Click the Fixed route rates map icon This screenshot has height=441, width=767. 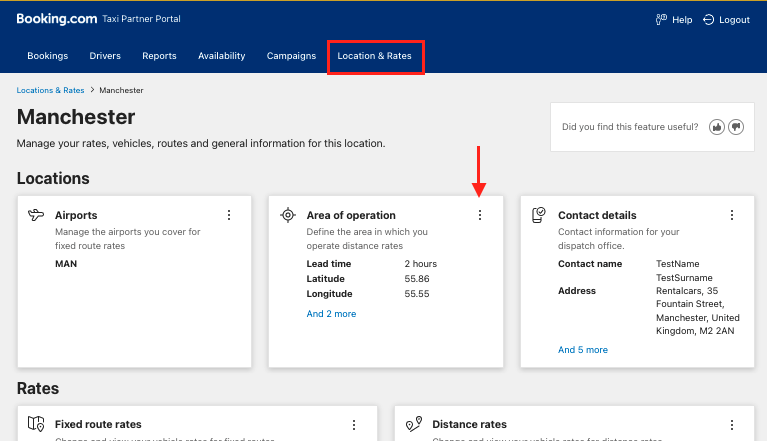tap(36, 423)
